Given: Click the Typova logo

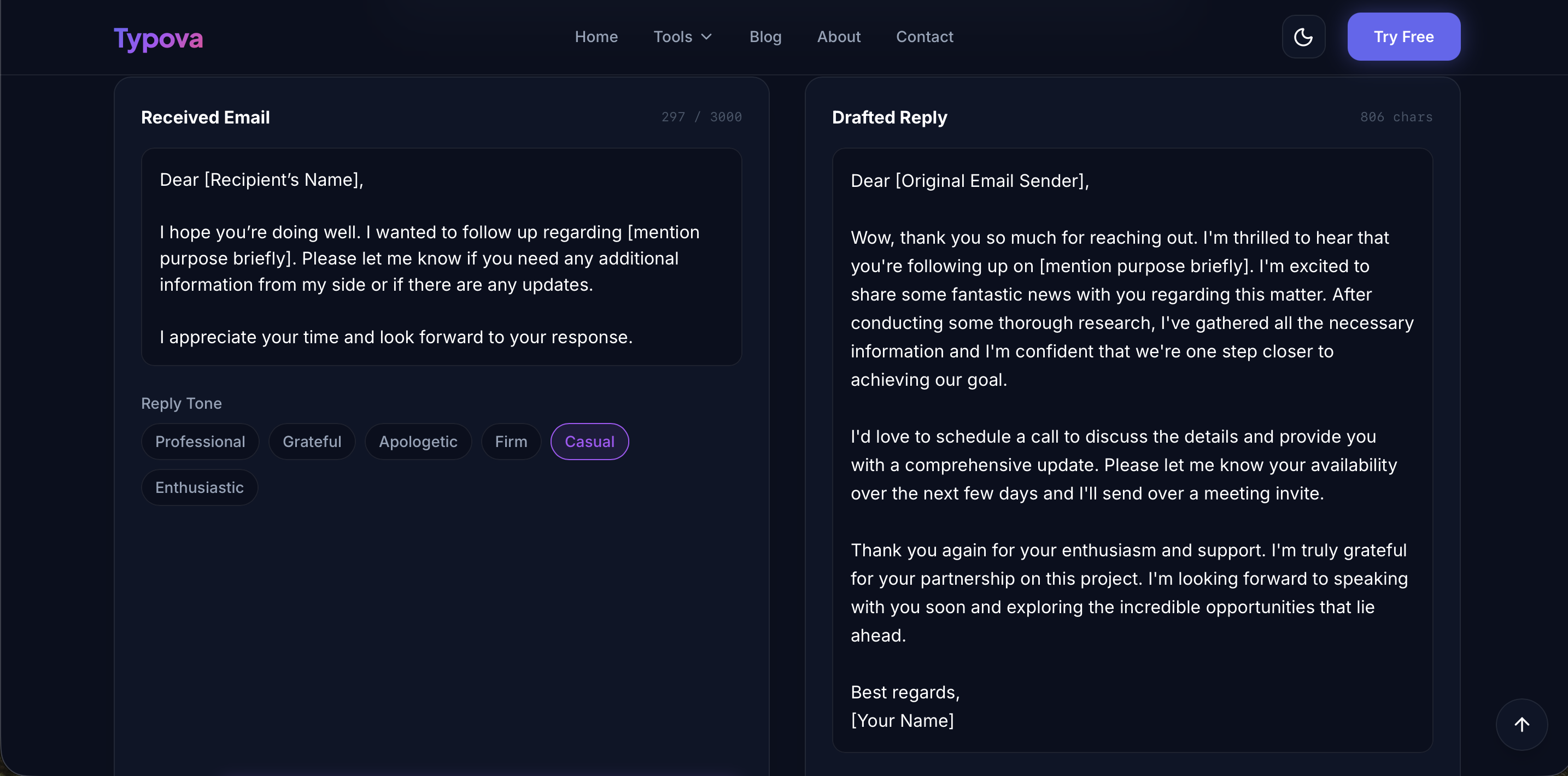Looking at the screenshot, I should point(158,38).
